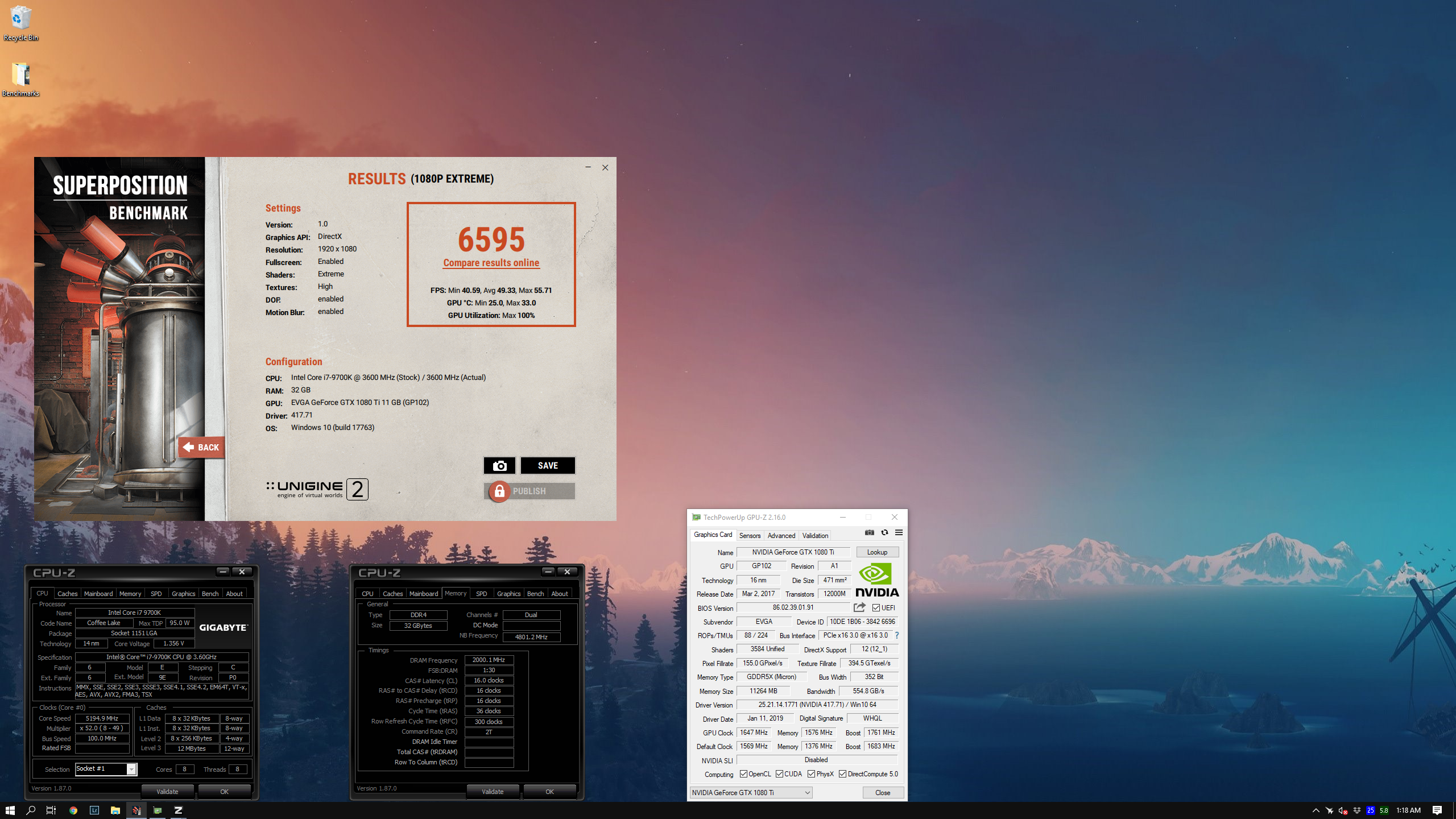Click the muted volume tray icon
The height and width of the screenshot is (819, 1456).
pyautogui.click(x=1343, y=810)
